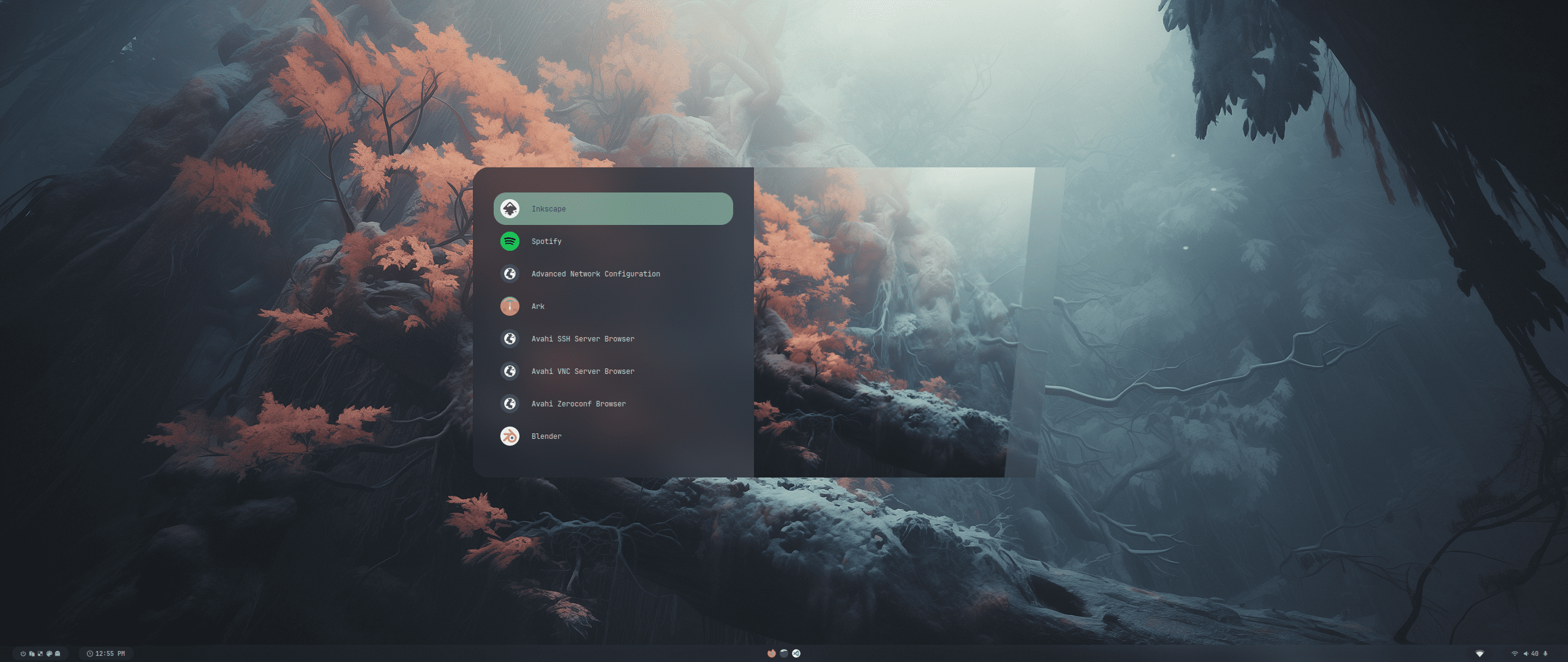Click the speaker volume 40 indicator
The width and height of the screenshot is (1568, 662).
pyautogui.click(x=1531, y=653)
